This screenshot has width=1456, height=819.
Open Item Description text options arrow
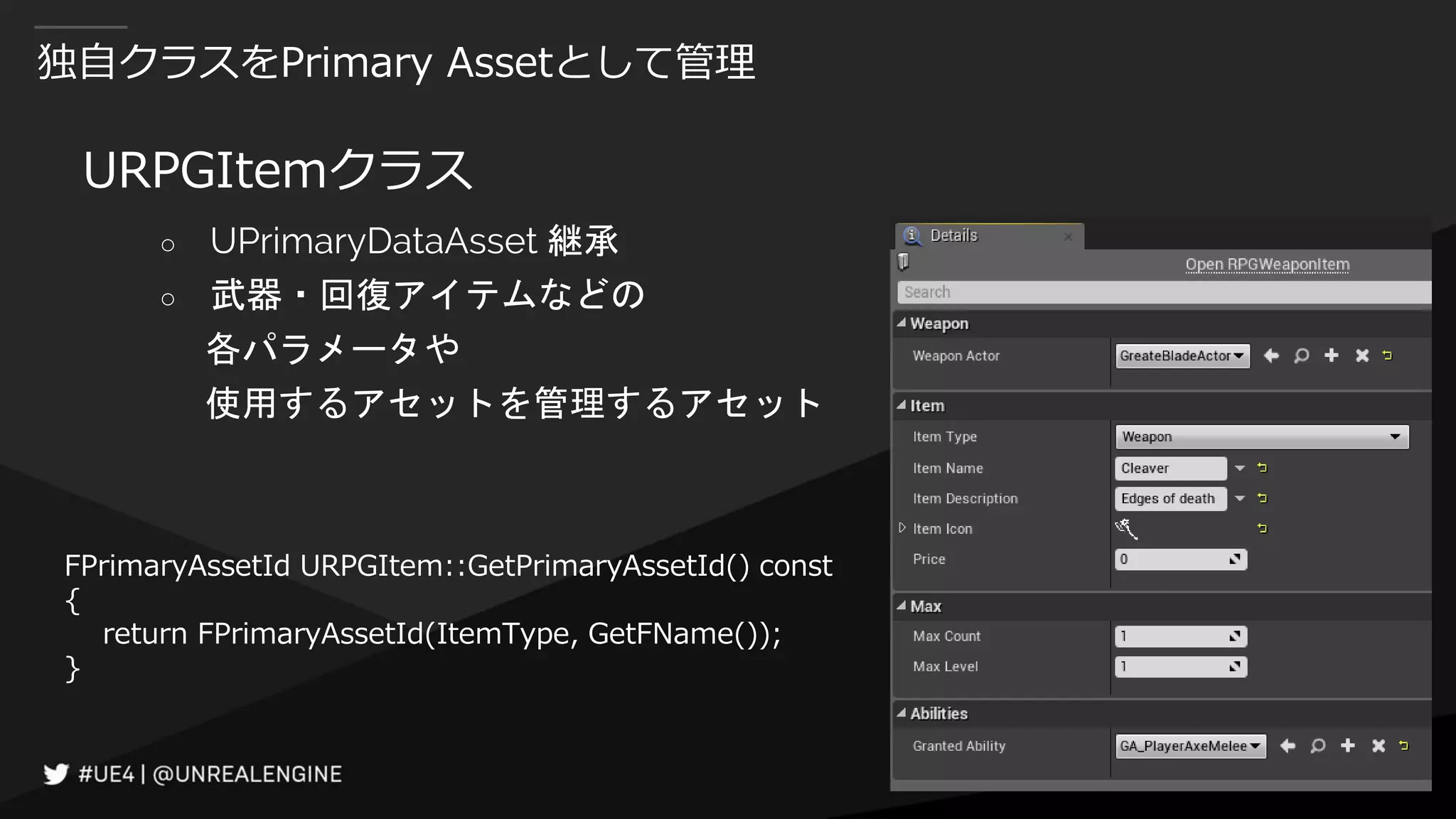pos(1240,498)
